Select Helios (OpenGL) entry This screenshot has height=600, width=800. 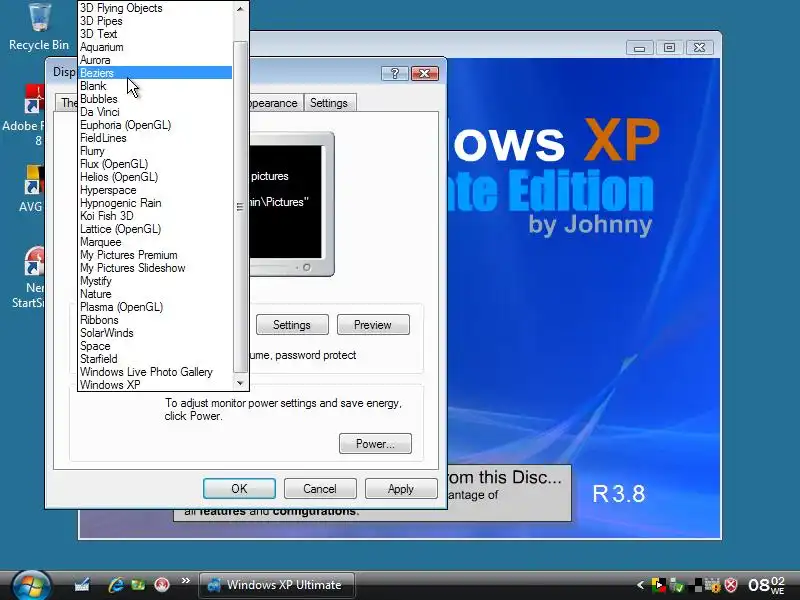[156, 177]
